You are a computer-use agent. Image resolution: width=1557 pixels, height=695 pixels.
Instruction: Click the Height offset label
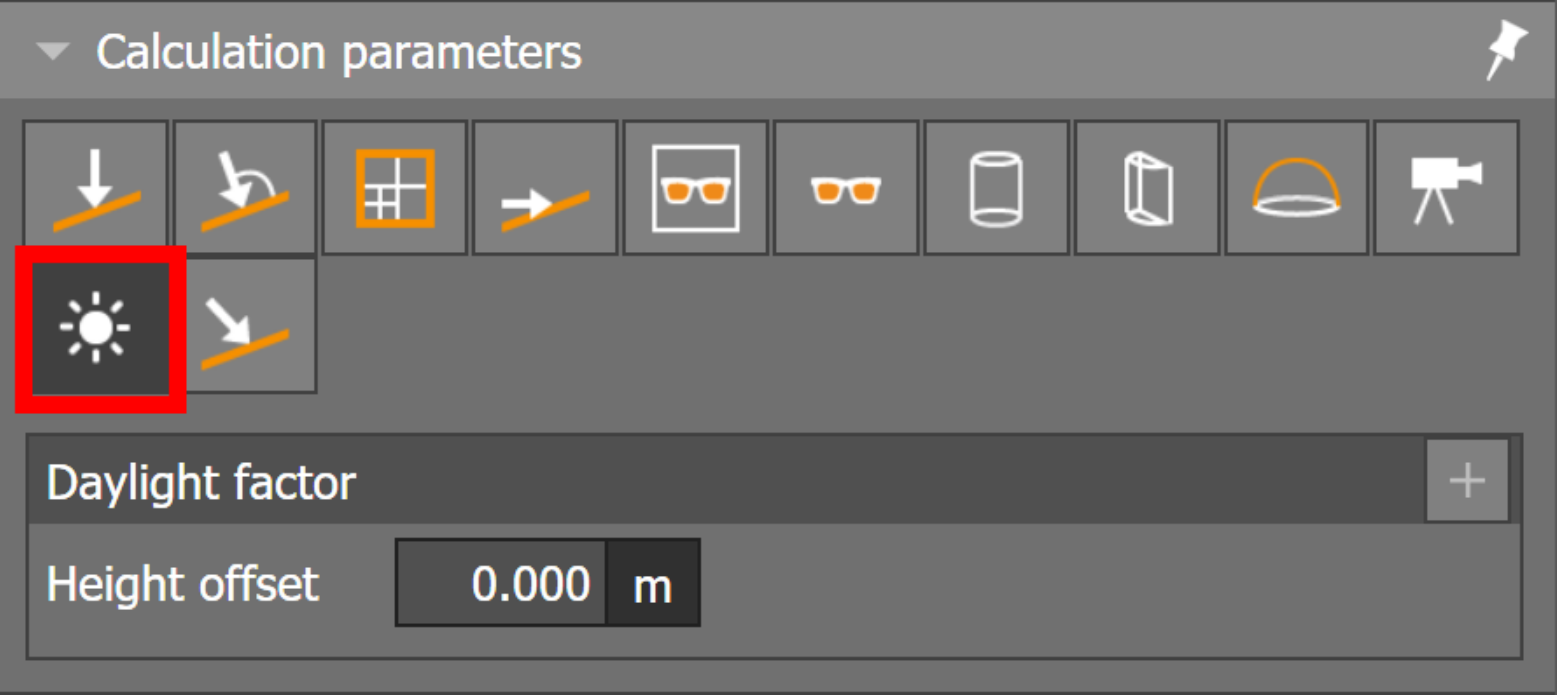coord(183,584)
